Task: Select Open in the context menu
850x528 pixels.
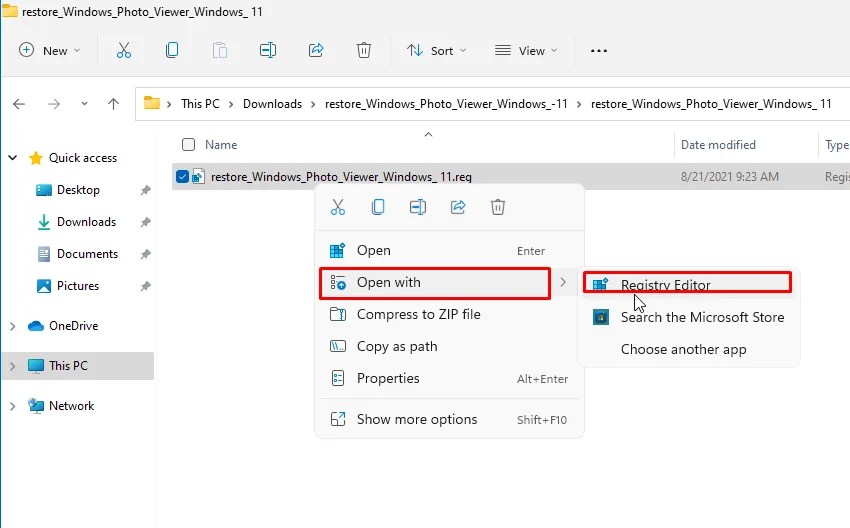Action: (x=449, y=250)
